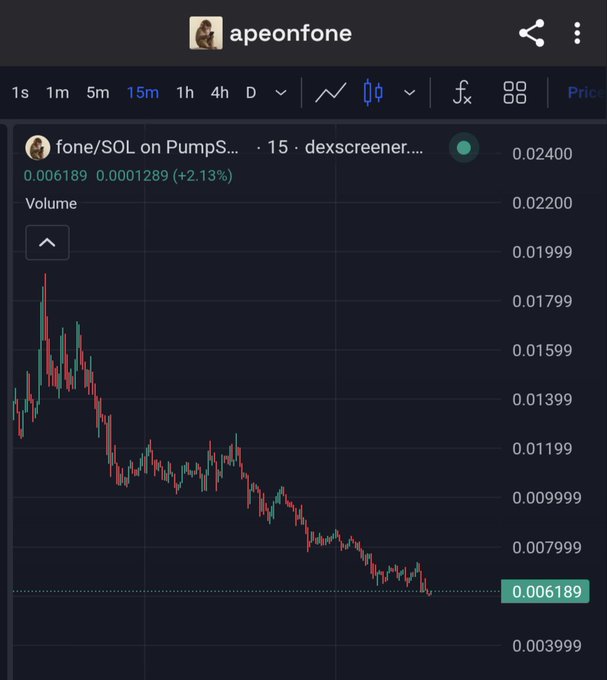Image resolution: width=607 pixels, height=680 pixels.
Task: Tap the 0.02400 price axis label
Action: coord(542,154)
